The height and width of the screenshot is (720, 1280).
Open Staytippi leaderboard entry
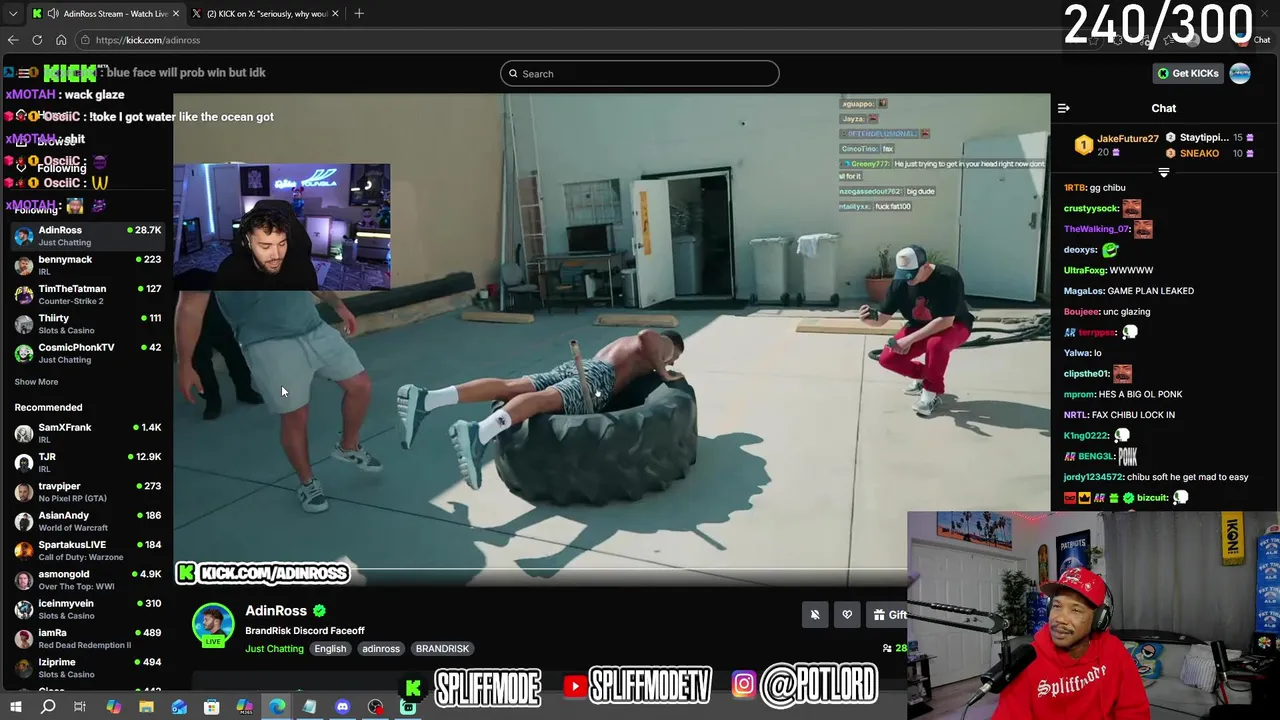coord(1210,138)
